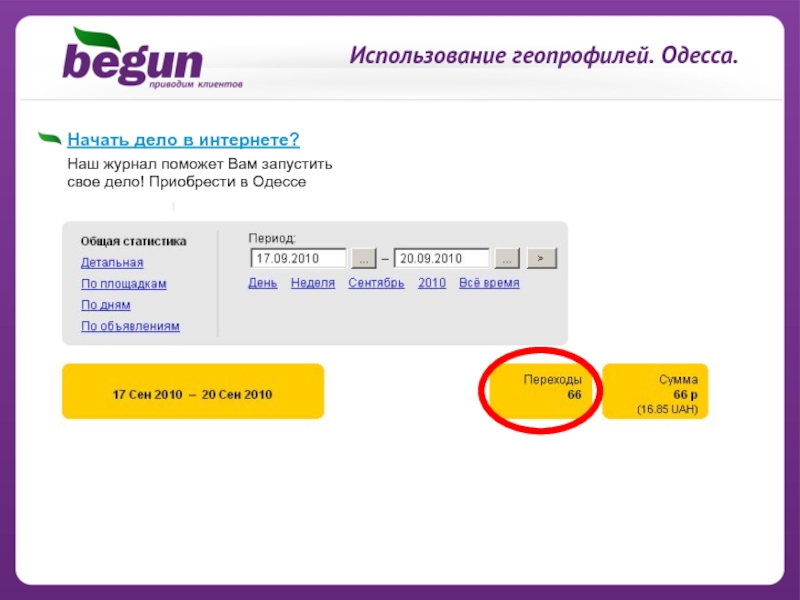Viewport: 800px width, 600px height.
Task: Click the 'Период:' label
Action: pyautogui.click(x=272, y=238)
